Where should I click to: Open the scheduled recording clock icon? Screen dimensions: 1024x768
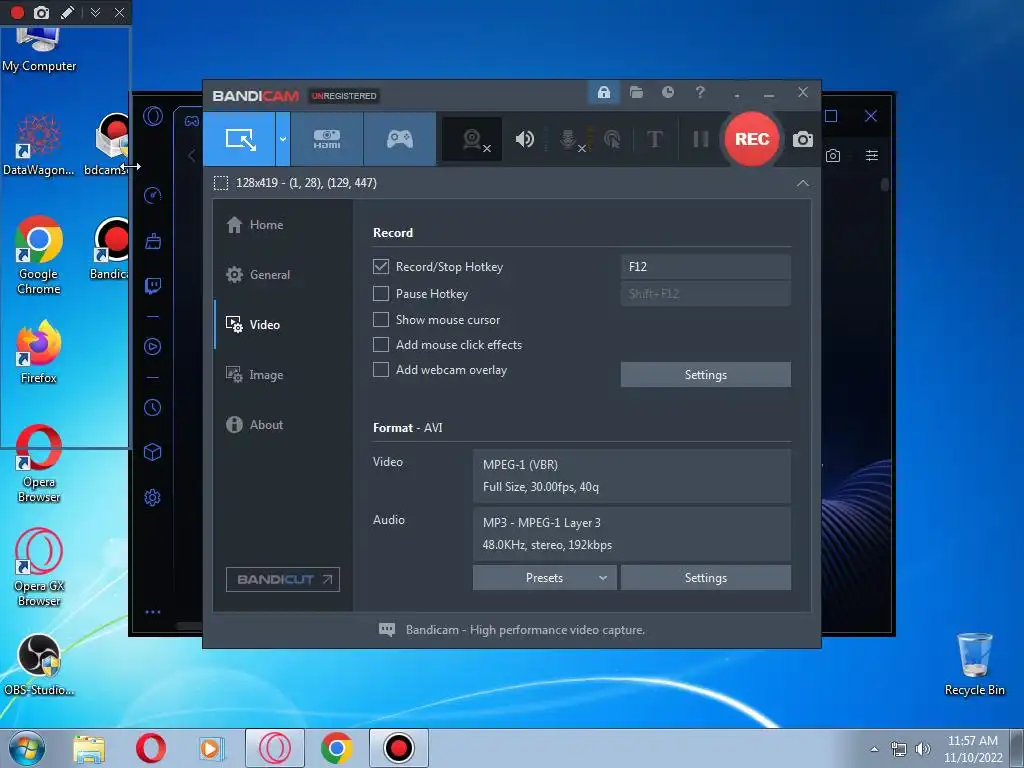[x=667, y=92]
